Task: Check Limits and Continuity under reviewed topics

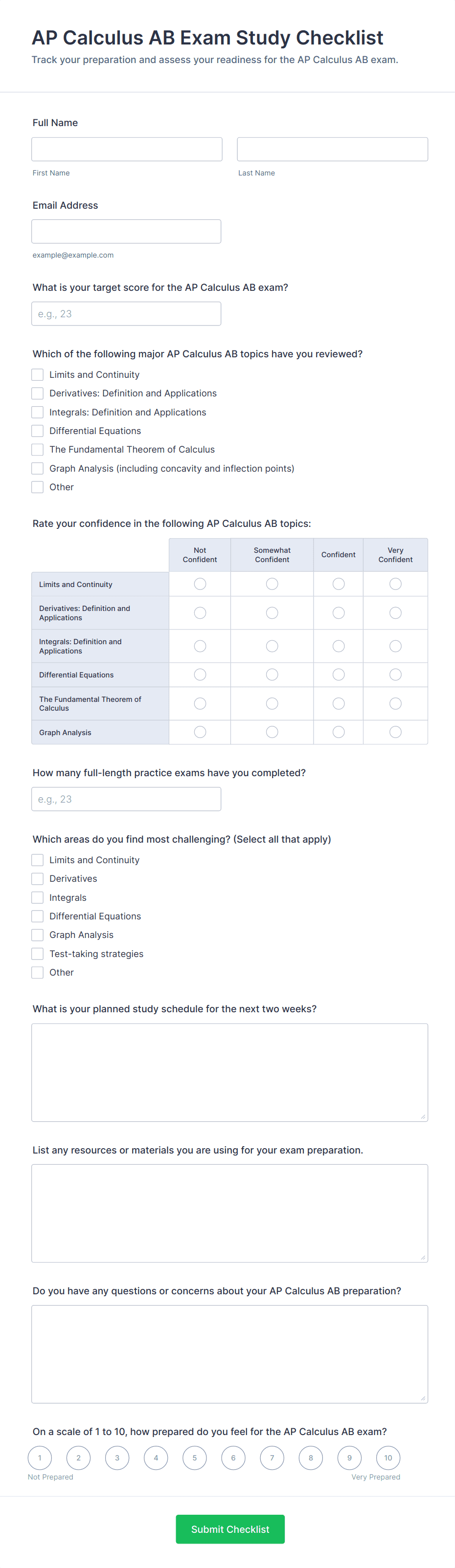Action: [x=38, y=375]
